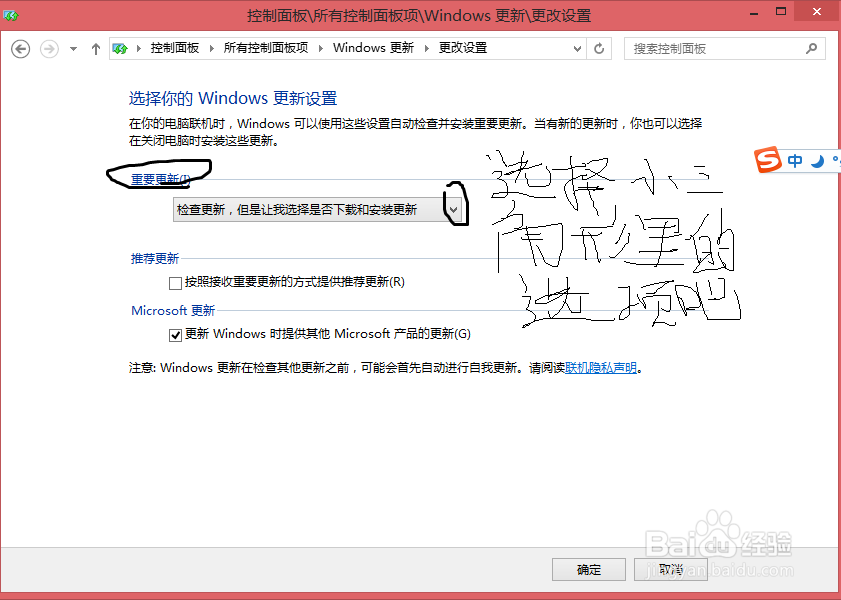Viewport: 841px width, 600px height.
Task: Click the Microsoft 更新 section label
Action: click(173, 310)
